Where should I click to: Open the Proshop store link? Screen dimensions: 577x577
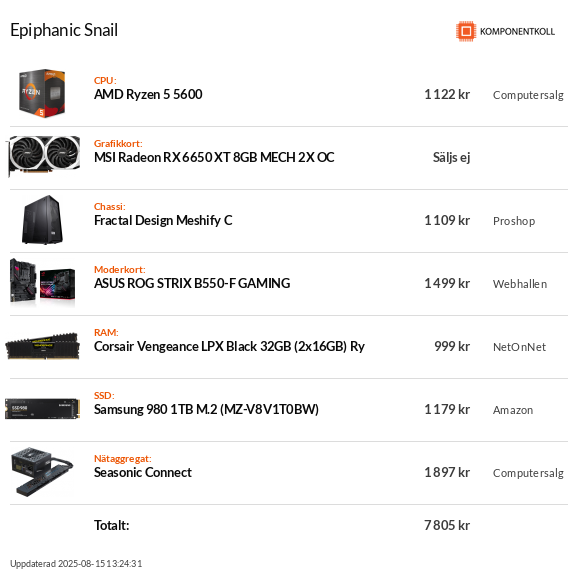(x=514, y=221)
